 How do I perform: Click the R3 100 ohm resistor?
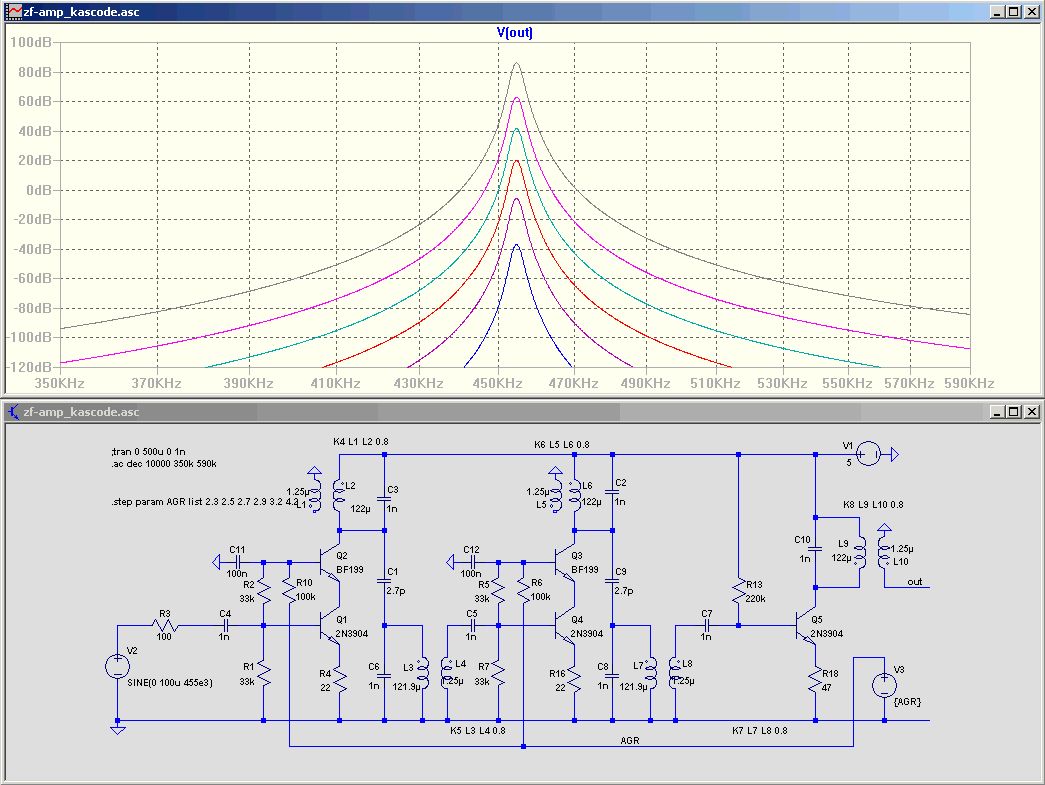(x=167, y=627)
